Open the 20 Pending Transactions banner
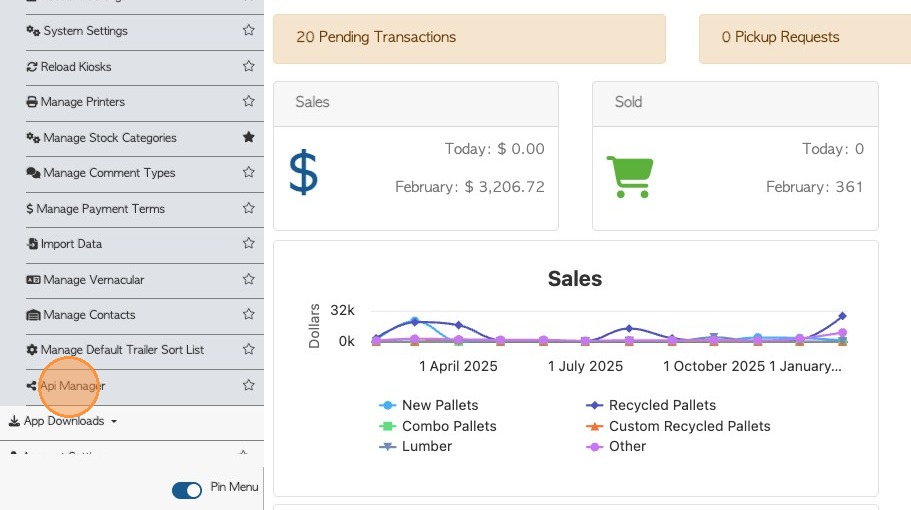 [x=376, y=37]
